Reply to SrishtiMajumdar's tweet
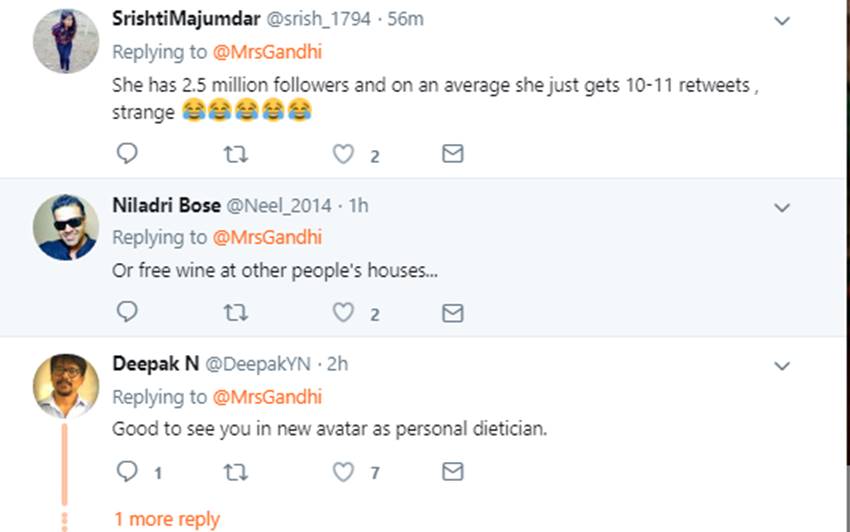The height and width of the screenshot is (532, 850). coord(127,154)
